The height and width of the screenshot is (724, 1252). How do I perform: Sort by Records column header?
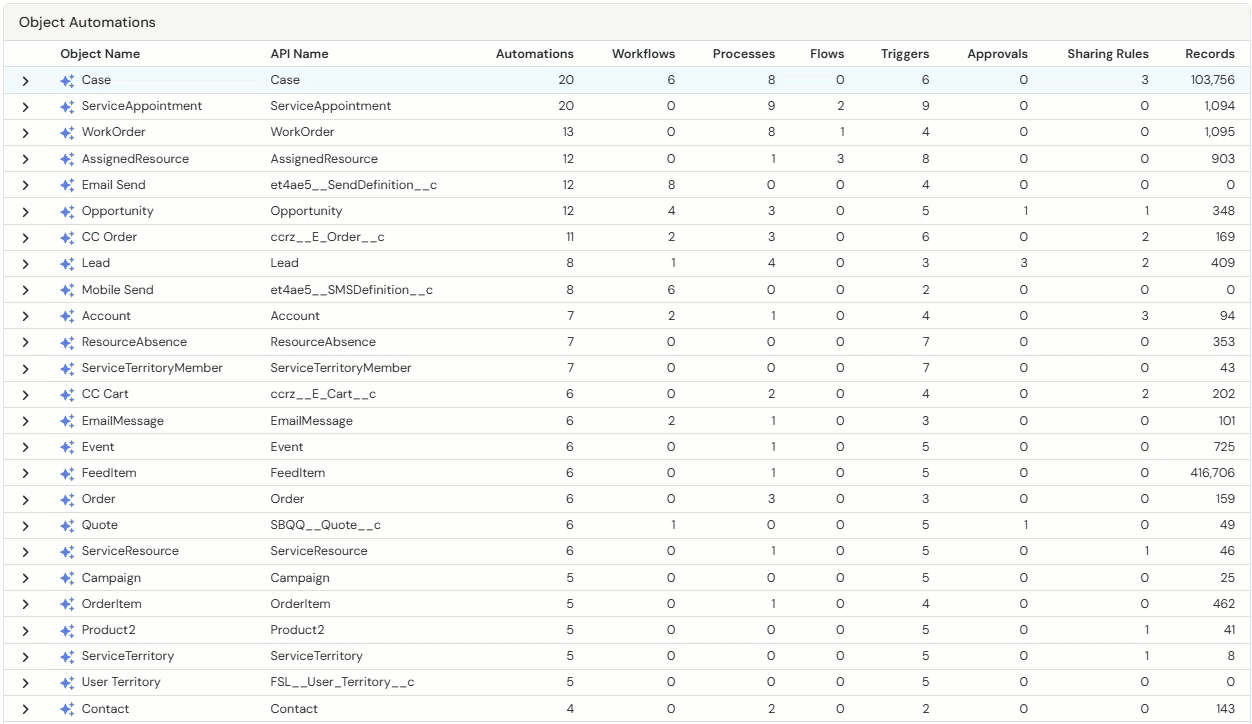1210,54
